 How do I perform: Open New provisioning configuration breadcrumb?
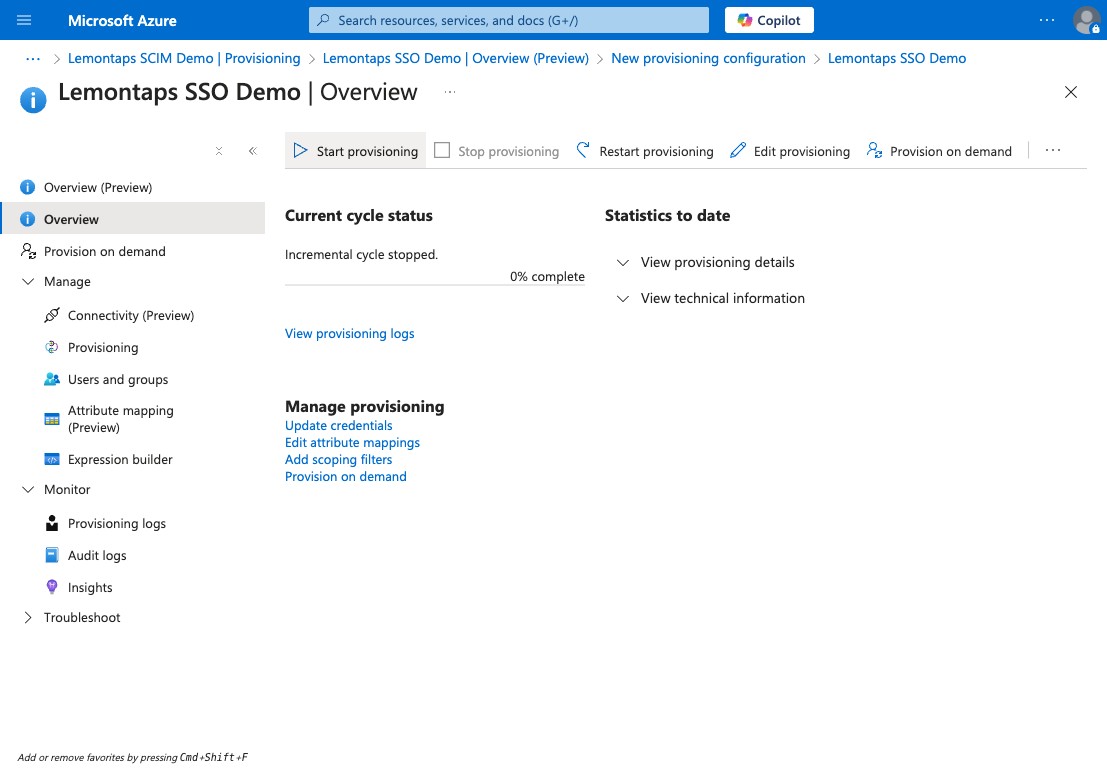click(x=708, y=59)
